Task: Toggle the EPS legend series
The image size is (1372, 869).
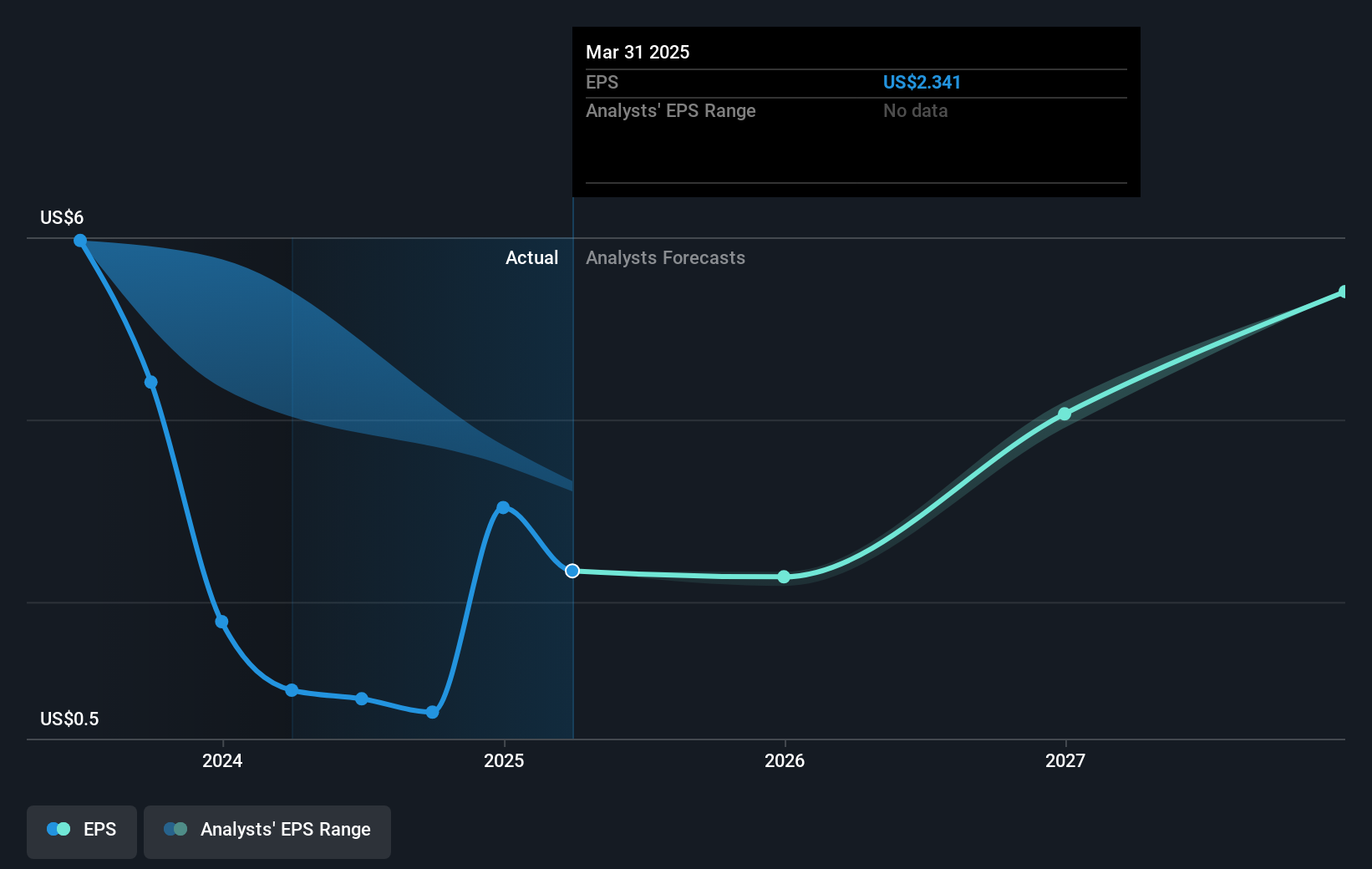Action: 82,831
